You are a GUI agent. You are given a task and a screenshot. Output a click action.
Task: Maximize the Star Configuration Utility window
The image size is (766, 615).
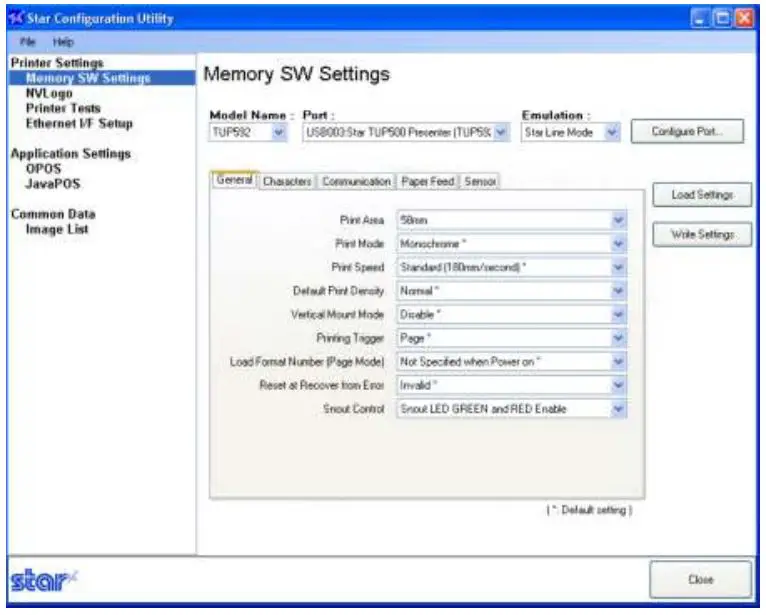tap(722, 19)
